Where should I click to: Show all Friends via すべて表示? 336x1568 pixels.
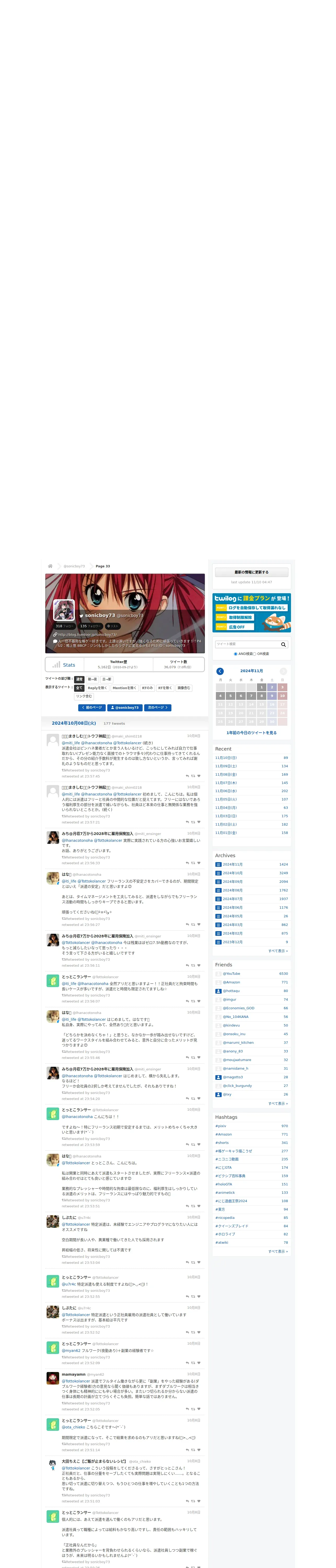[278, 1104]
